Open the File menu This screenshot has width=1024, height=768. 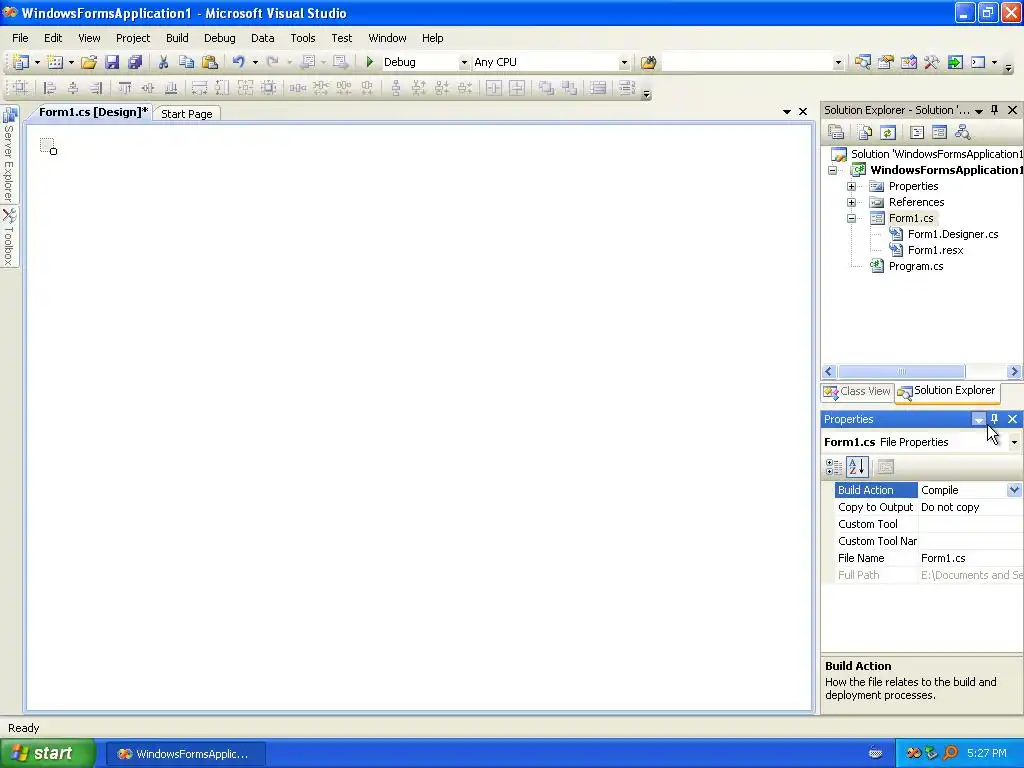pyautogui.click(x=20, y=38)
